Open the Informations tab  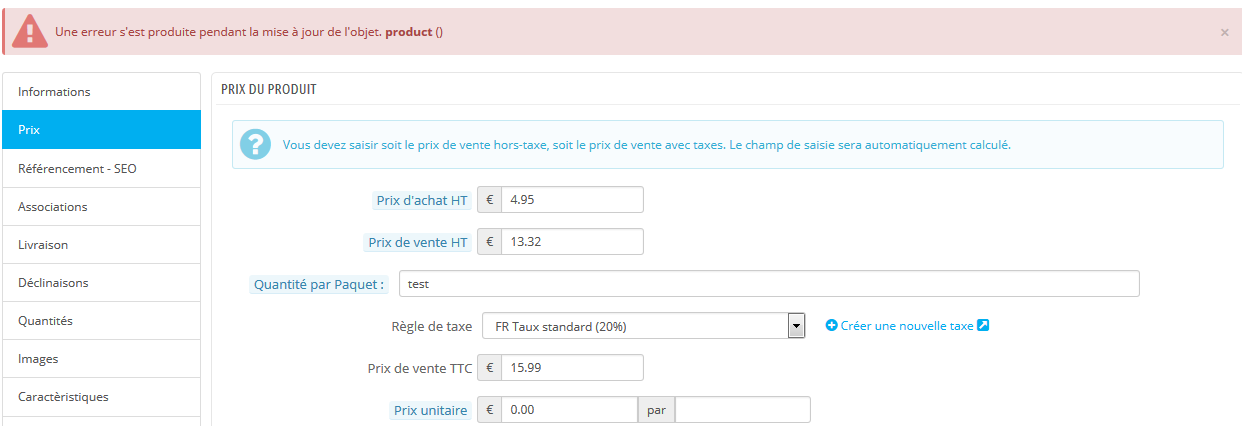pyautogui.click(x=100, y=91)
